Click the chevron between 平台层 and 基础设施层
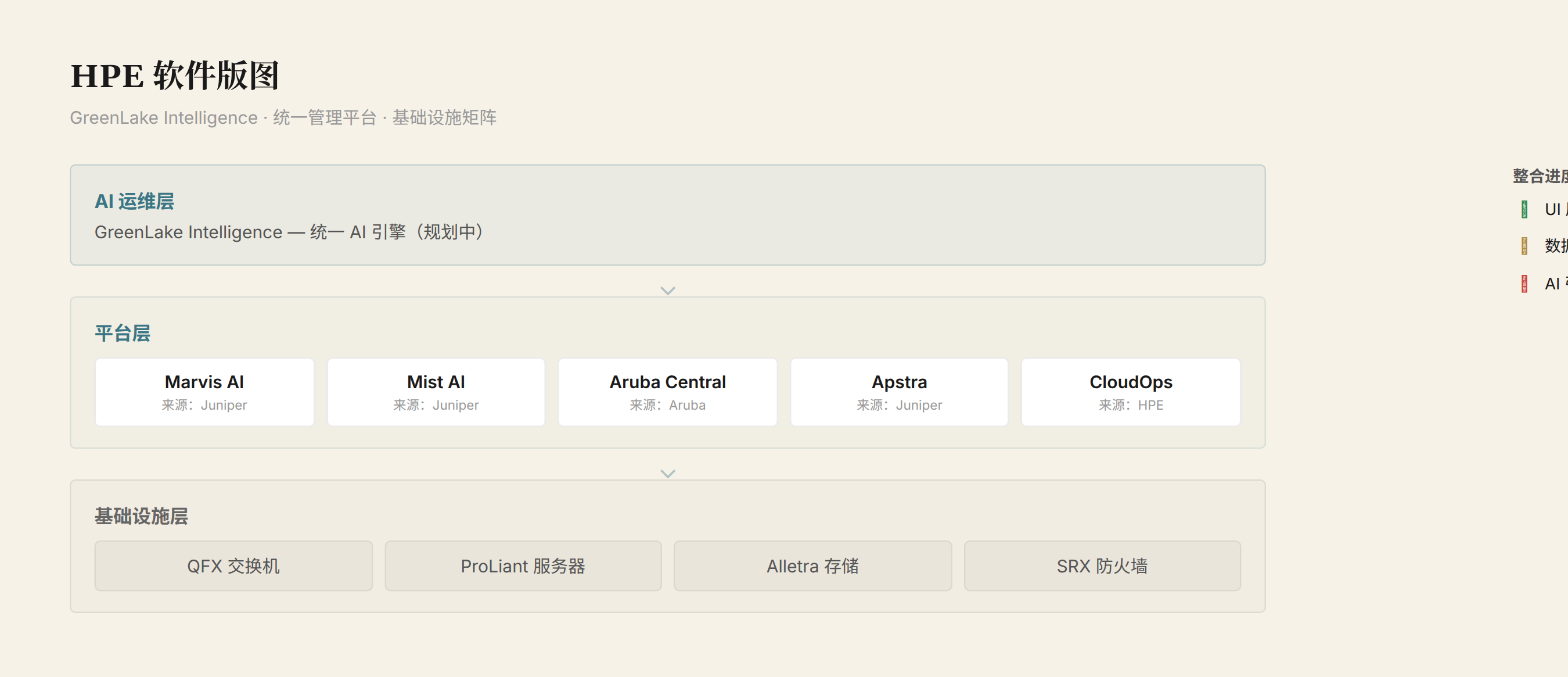This screenshot has height=677, width=1568. click(x=668, y=474)
